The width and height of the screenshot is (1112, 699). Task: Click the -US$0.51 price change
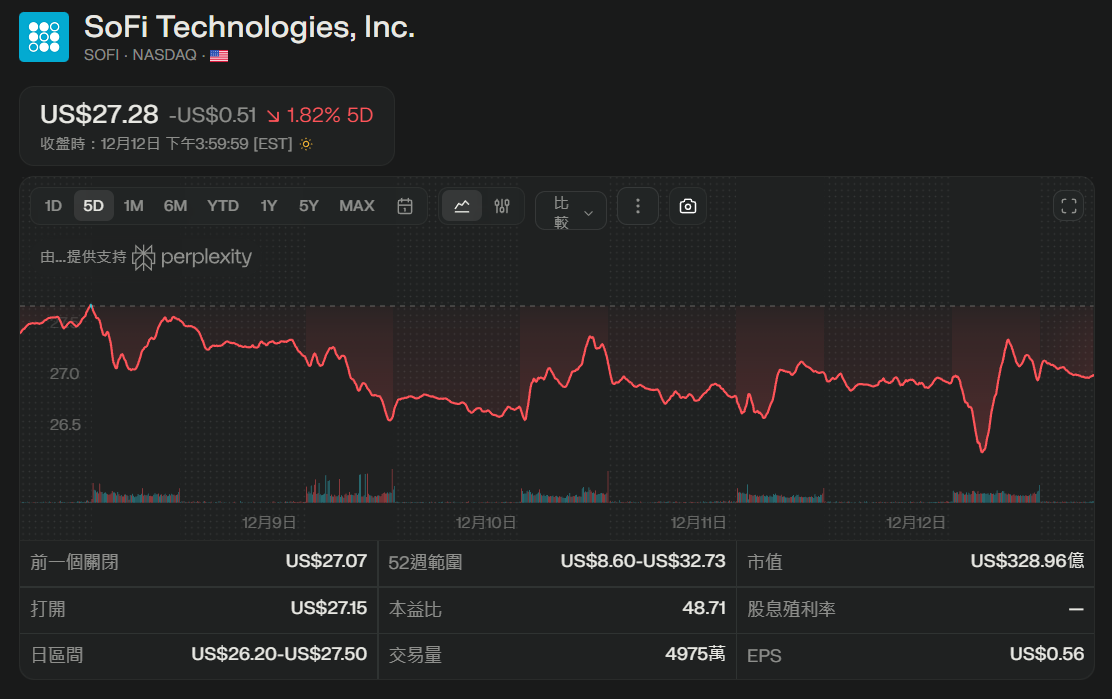coord(213,115)
